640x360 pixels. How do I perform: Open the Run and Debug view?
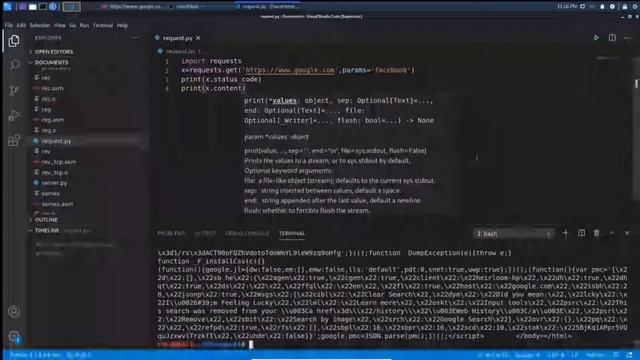[x=14, y=116]
